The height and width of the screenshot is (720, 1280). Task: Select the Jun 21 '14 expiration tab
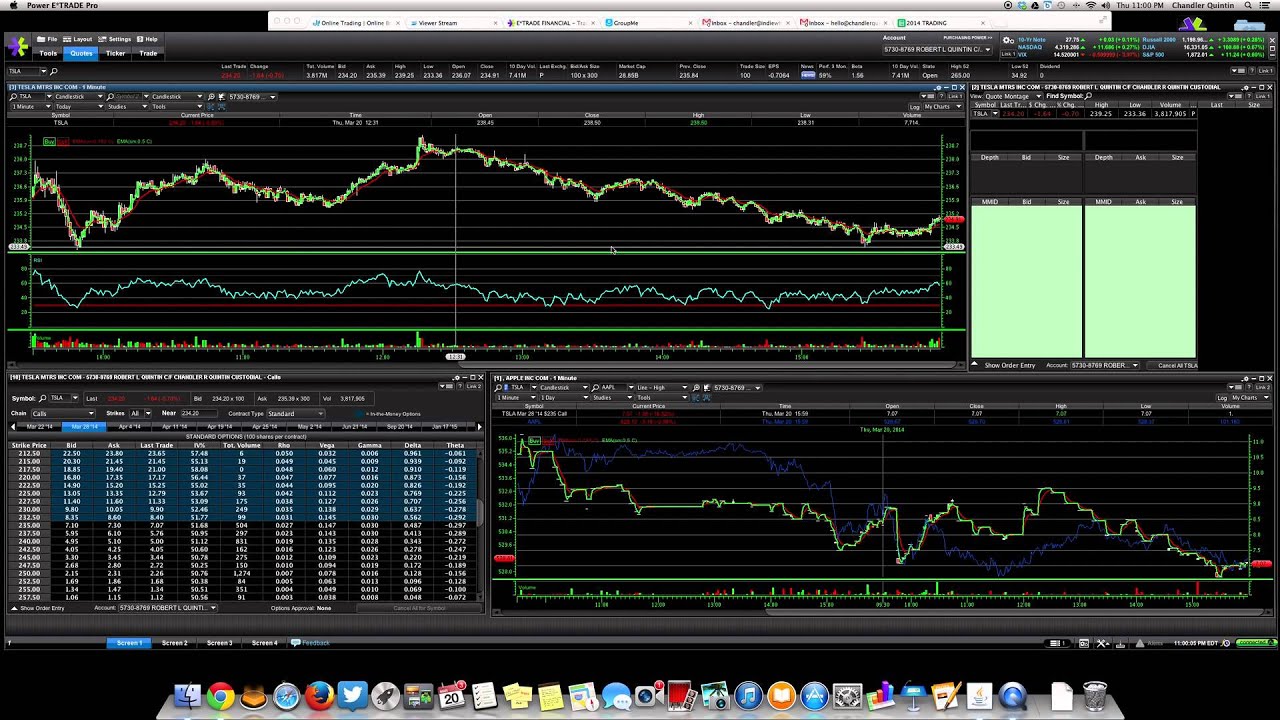354,427
